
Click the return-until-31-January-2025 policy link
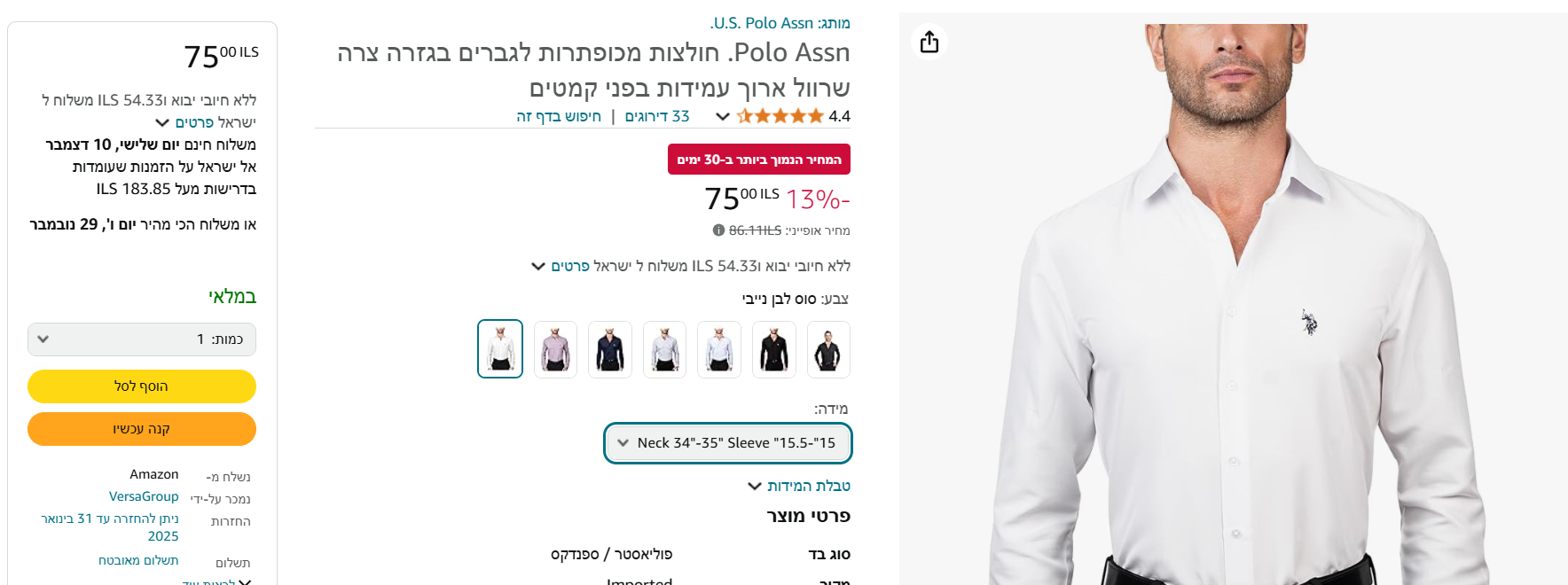click(110, 526)
